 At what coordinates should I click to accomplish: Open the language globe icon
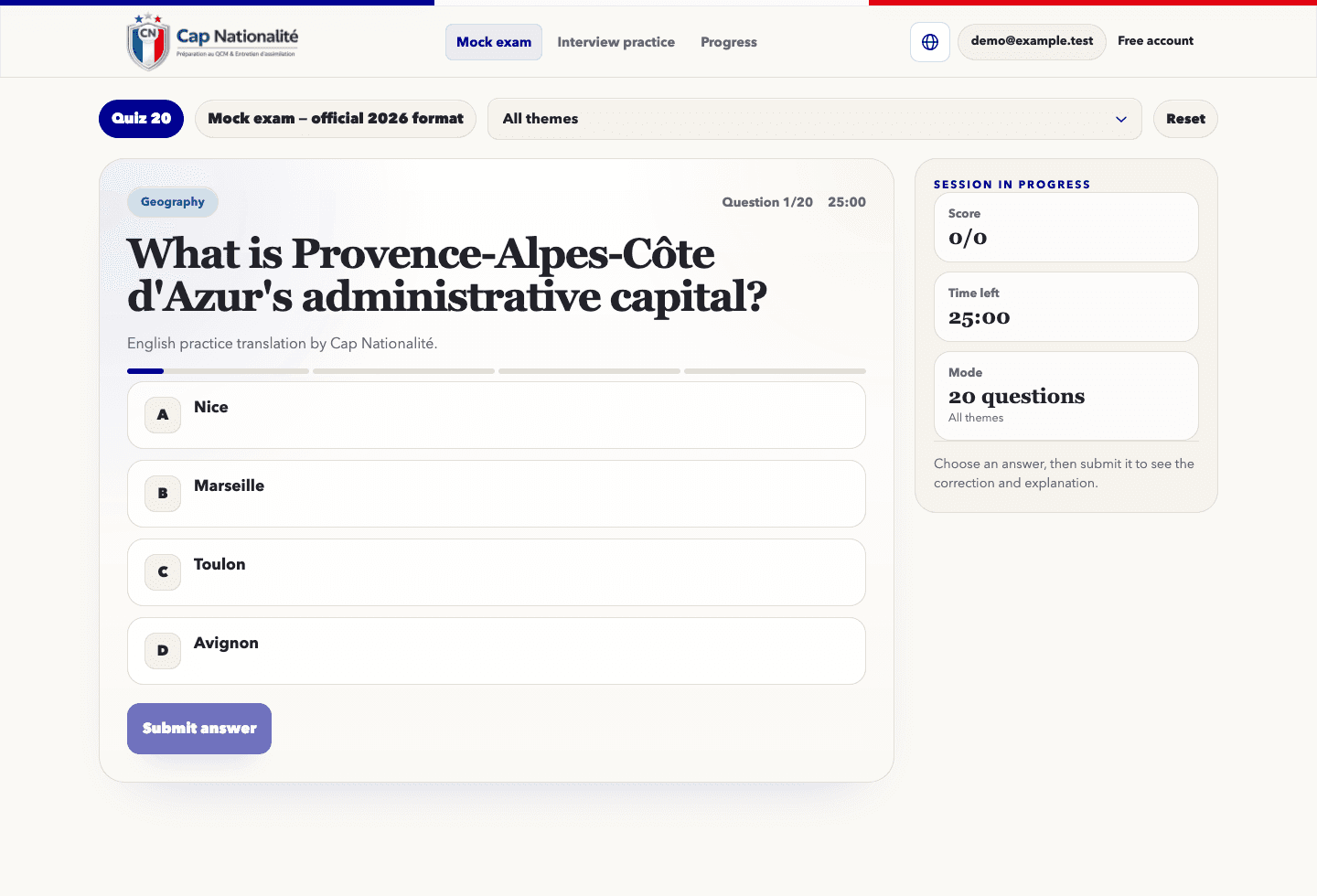(930, 42)
